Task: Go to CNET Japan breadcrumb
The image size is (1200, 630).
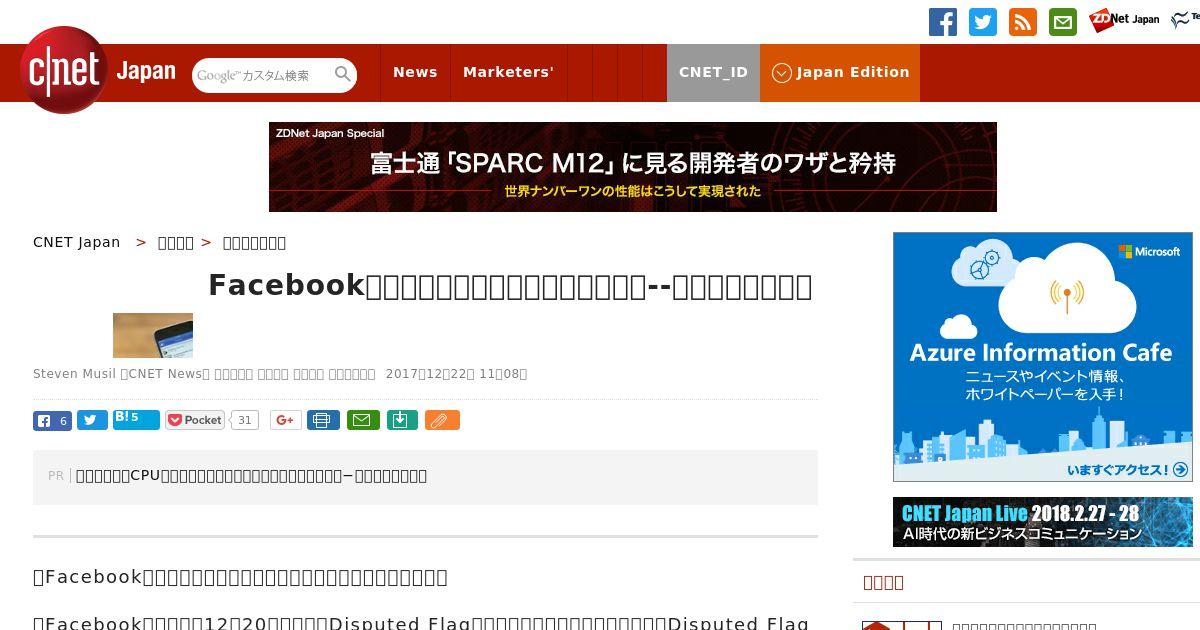Action: tap(77, 242)
